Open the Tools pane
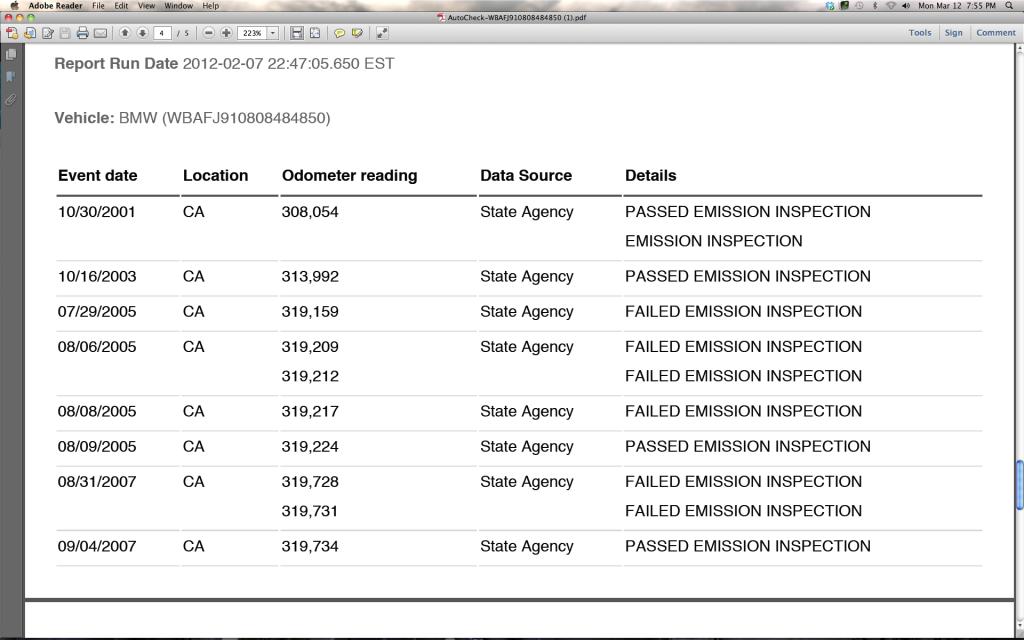 click(920, 33)
